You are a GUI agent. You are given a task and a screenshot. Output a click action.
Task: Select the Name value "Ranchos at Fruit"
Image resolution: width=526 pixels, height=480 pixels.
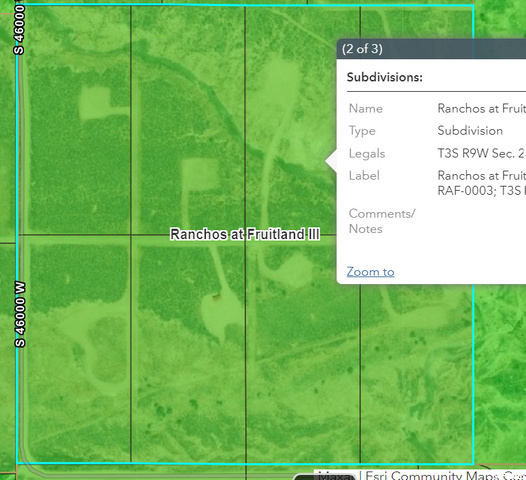point(481,108)
